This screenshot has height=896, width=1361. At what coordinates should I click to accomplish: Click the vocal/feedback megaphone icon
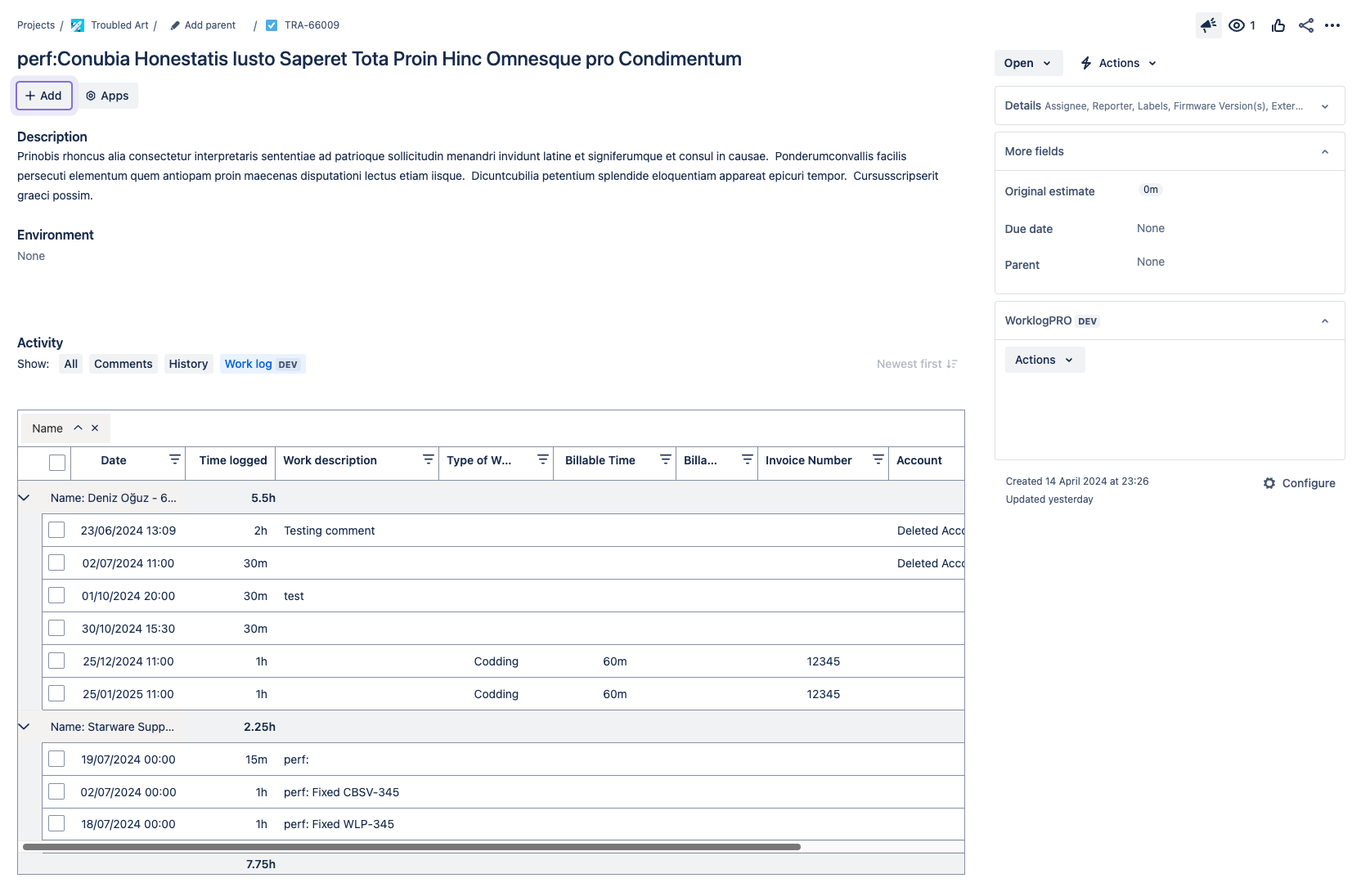[x=1208, y=25]
